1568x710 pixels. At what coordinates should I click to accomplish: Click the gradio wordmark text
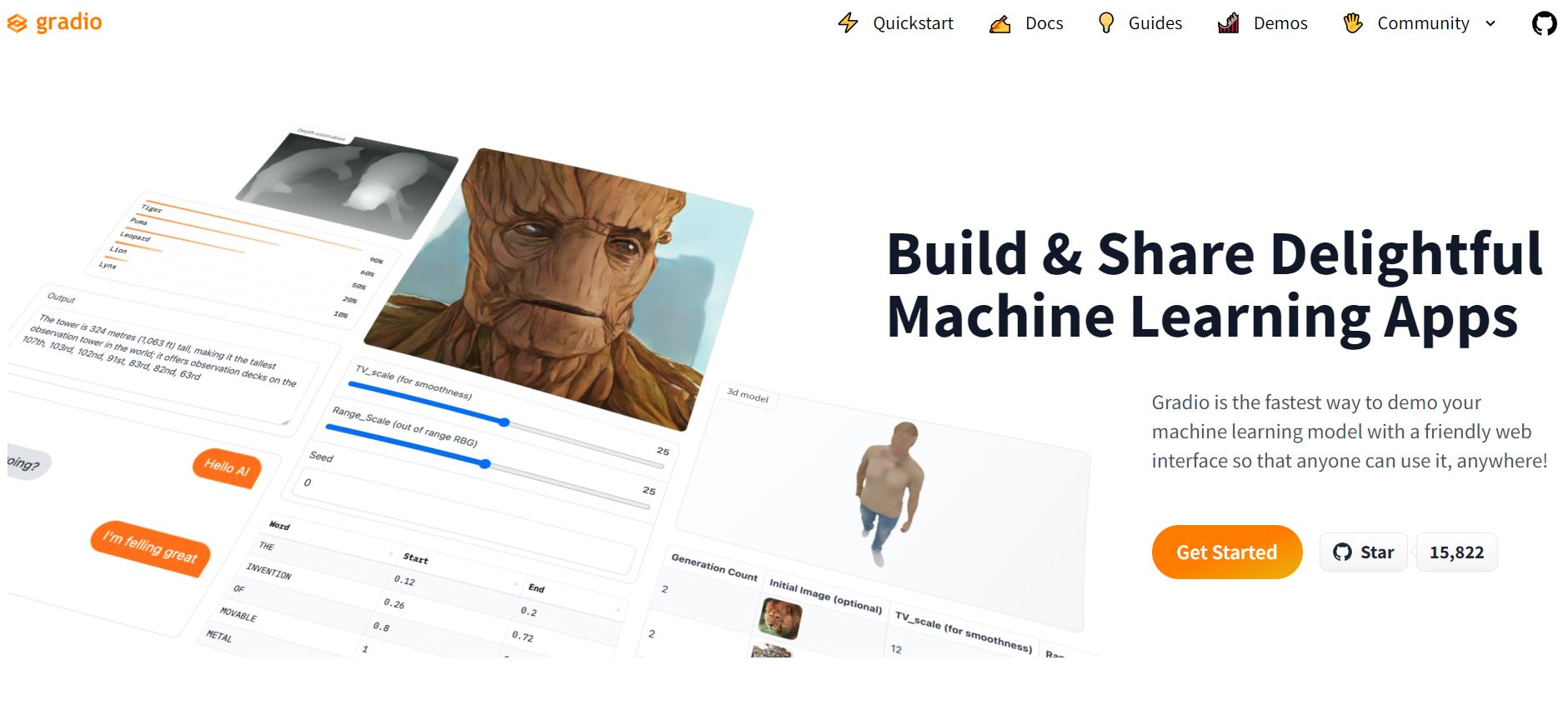(x=68, y=22)
